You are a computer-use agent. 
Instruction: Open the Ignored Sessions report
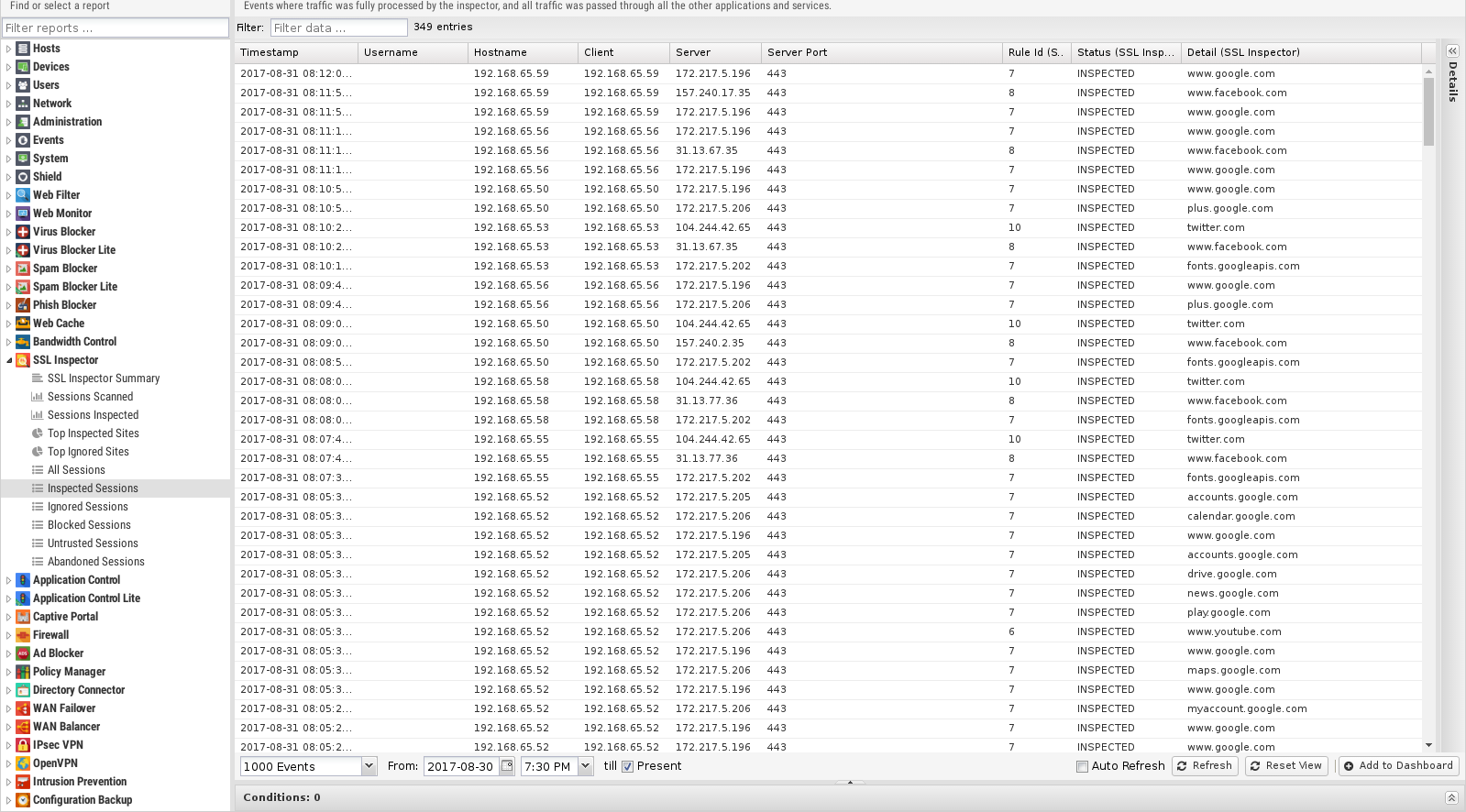[87, 507]
